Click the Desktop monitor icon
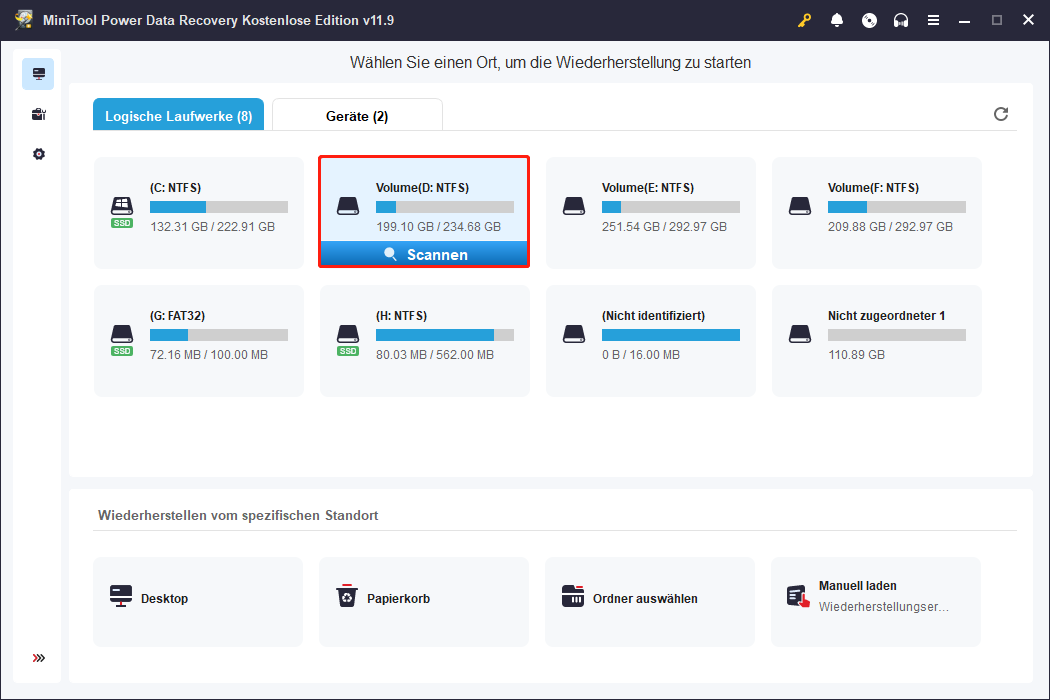The image size is (1050, 700). [121, 596]
